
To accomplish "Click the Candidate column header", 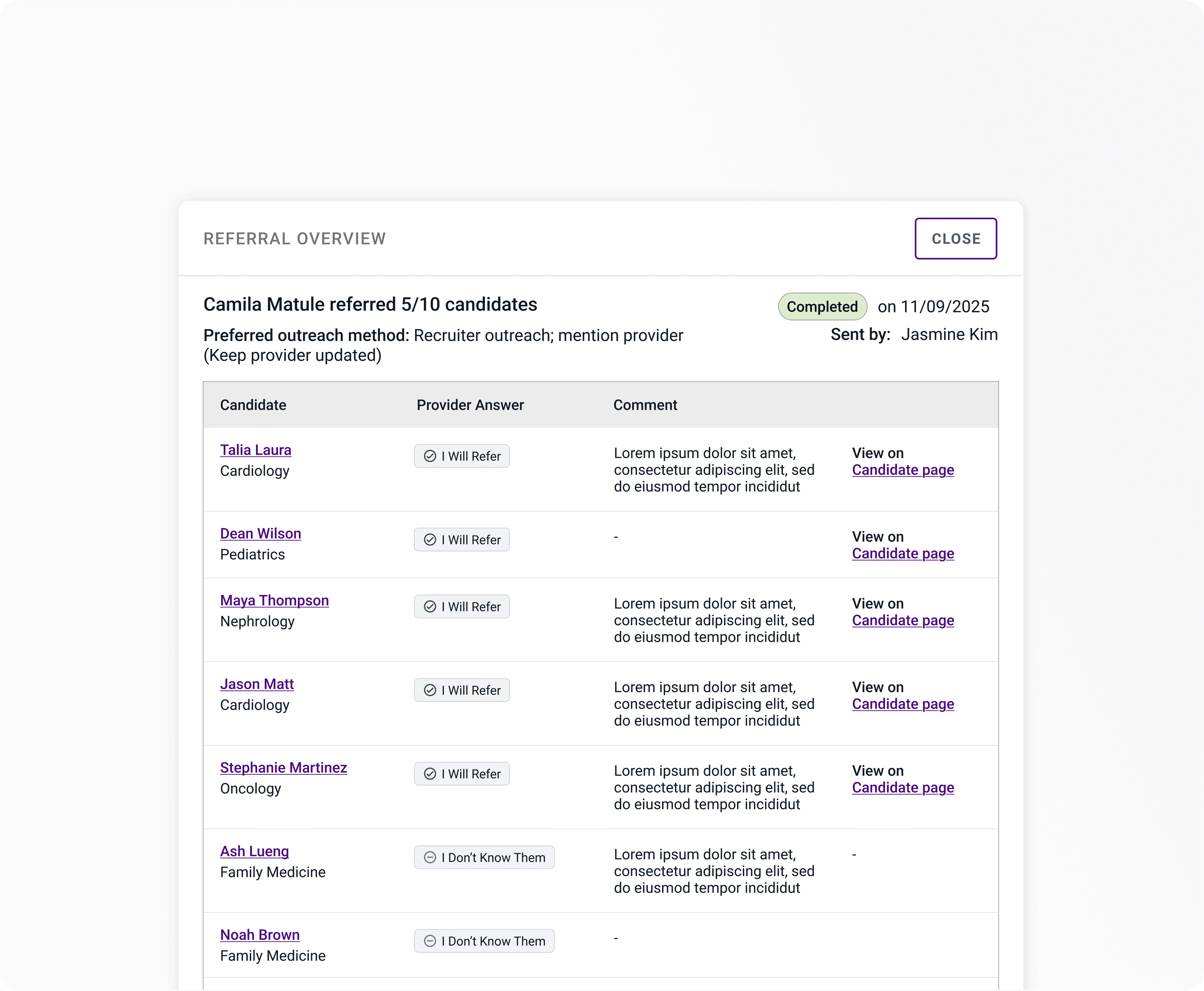I will coord(253,405).
